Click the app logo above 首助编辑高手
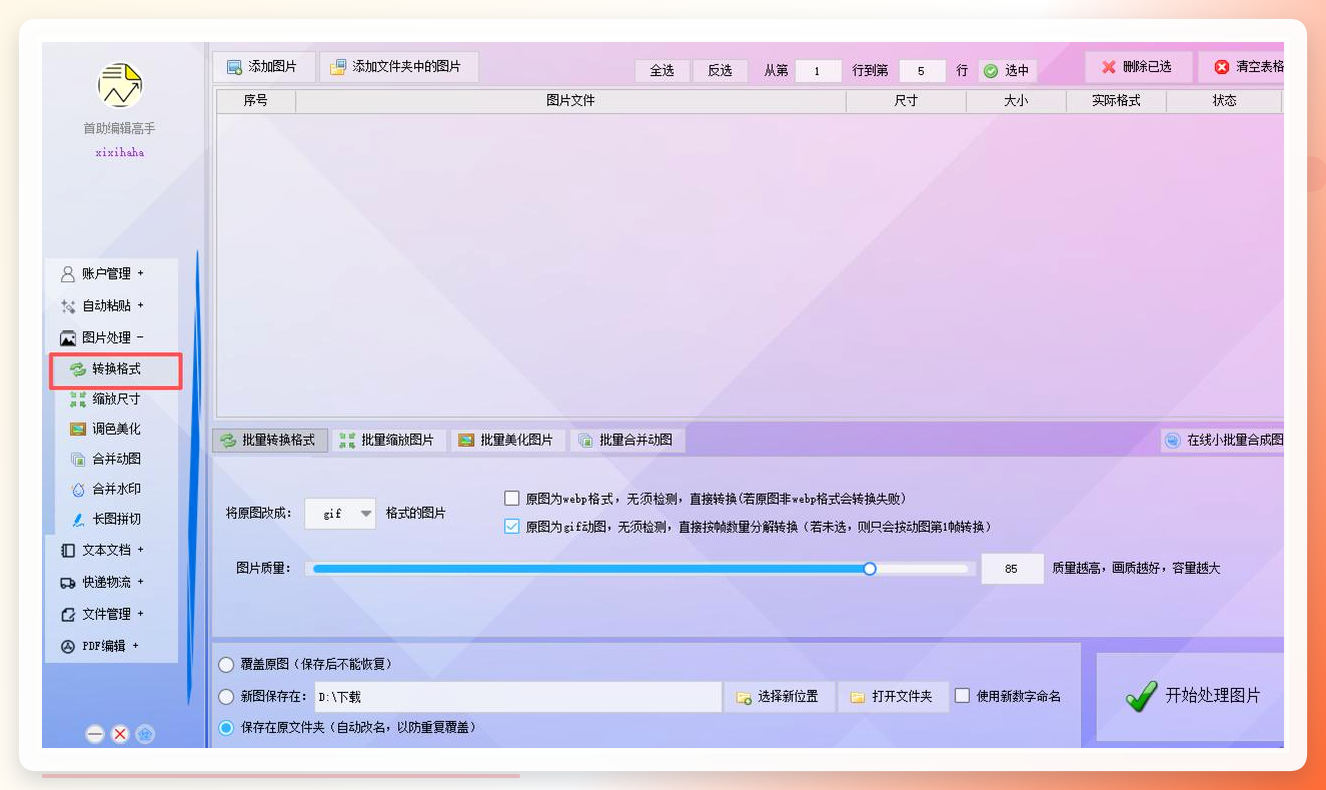Image resolution: width=1326 pixels, height=790 pixels. tap(120, 86)
